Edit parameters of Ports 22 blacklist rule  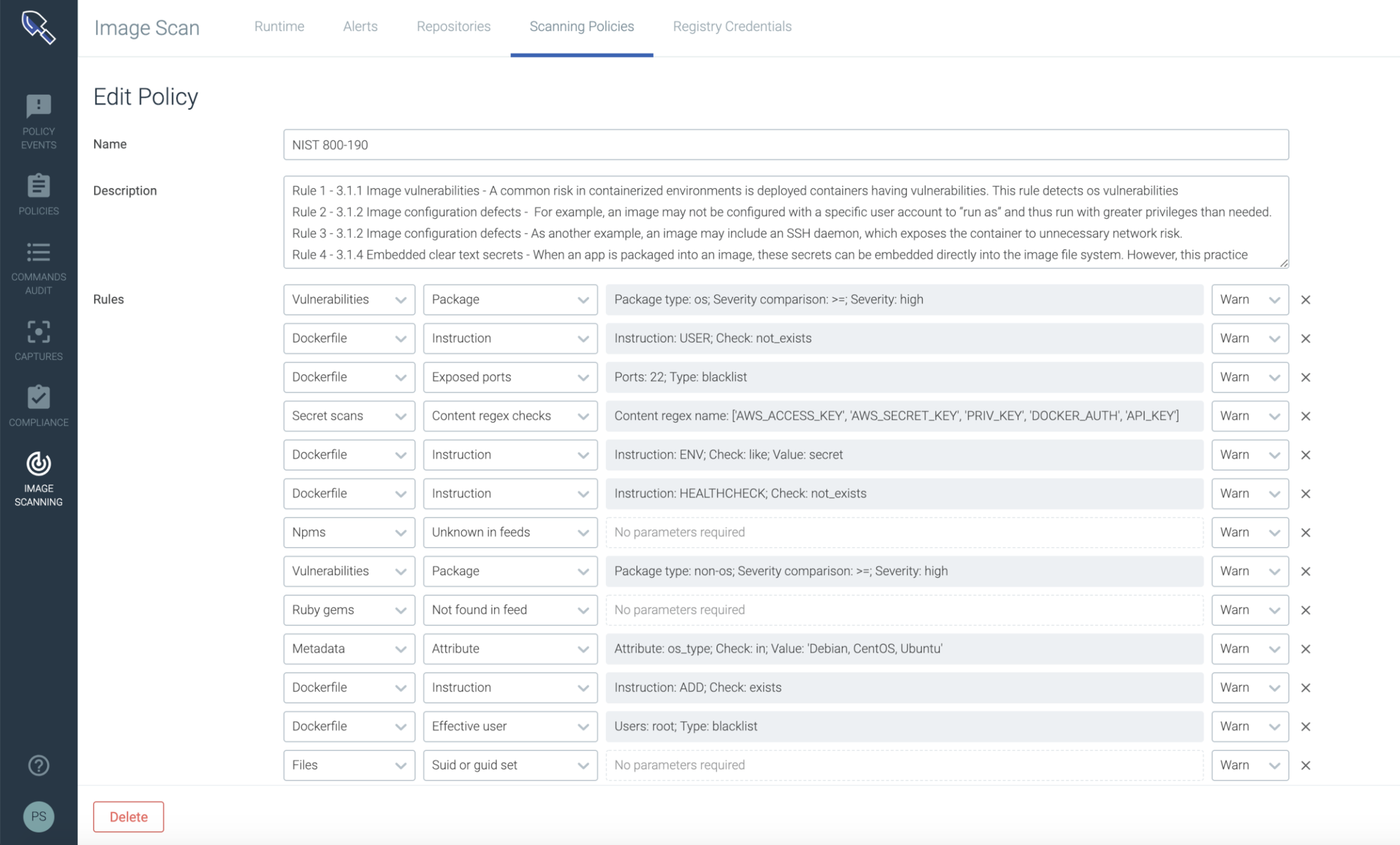click(904, 377)
